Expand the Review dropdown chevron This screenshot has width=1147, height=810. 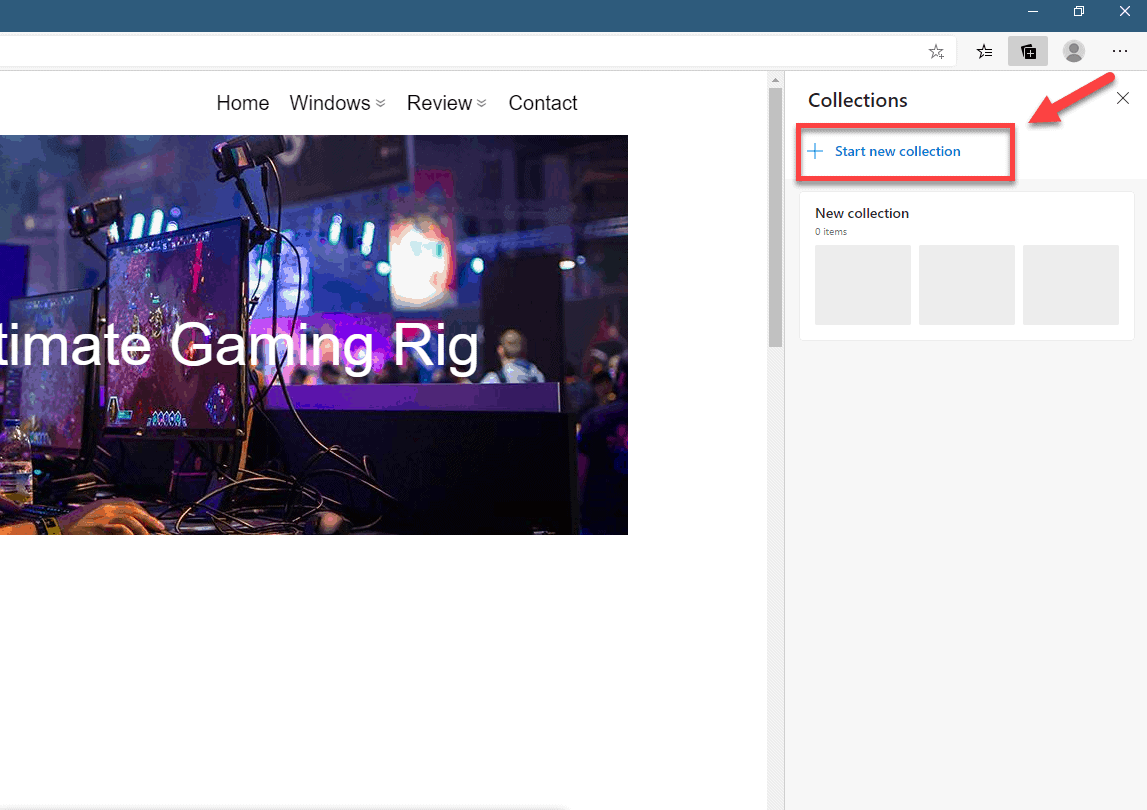pos(481,104)
